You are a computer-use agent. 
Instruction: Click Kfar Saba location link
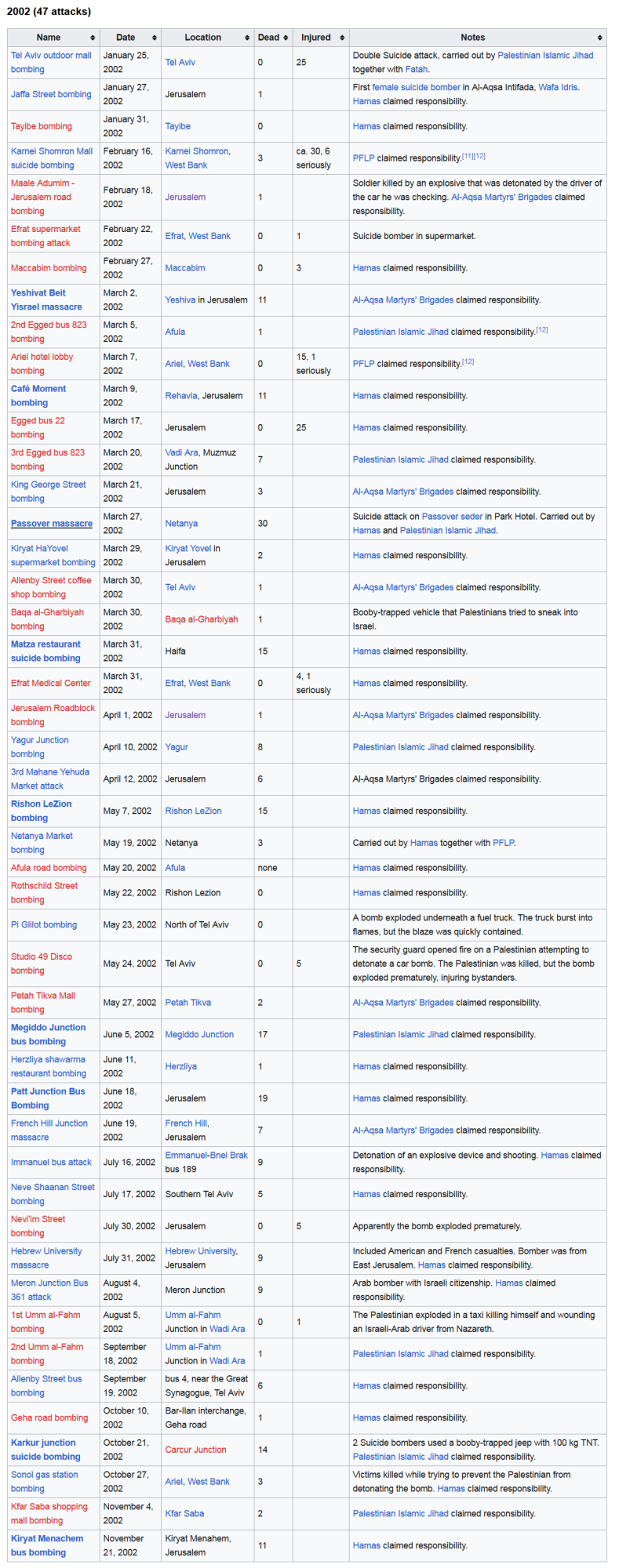(x=184, y=1514)
